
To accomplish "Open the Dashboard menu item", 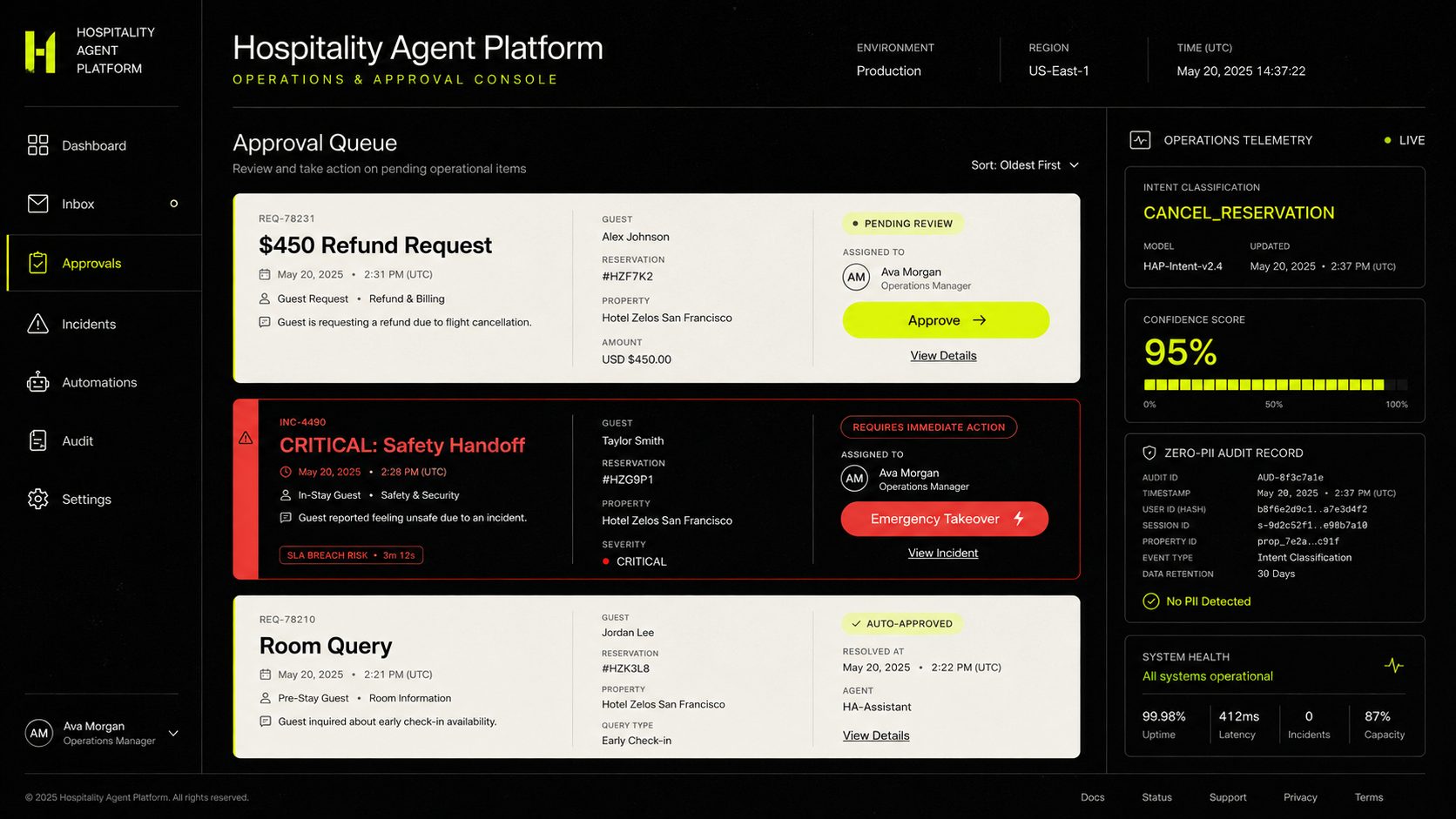I will click(104, 145).
